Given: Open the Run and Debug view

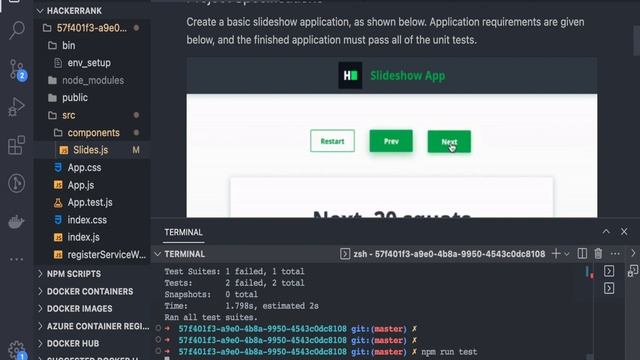Looking at the screenshot, I should [16, 107].
